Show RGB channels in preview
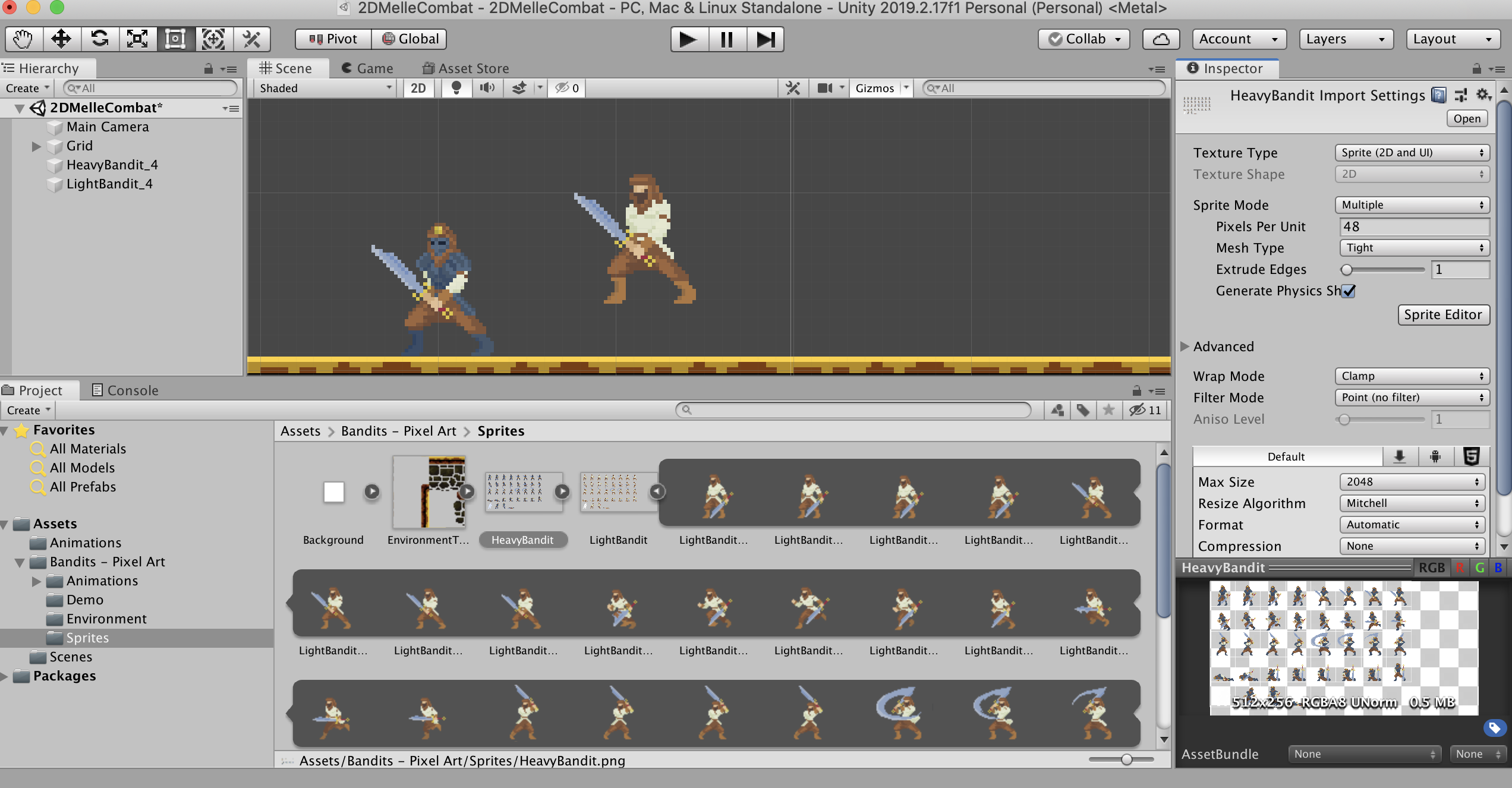This screenshot has width=1512, height=788. 1431,568
